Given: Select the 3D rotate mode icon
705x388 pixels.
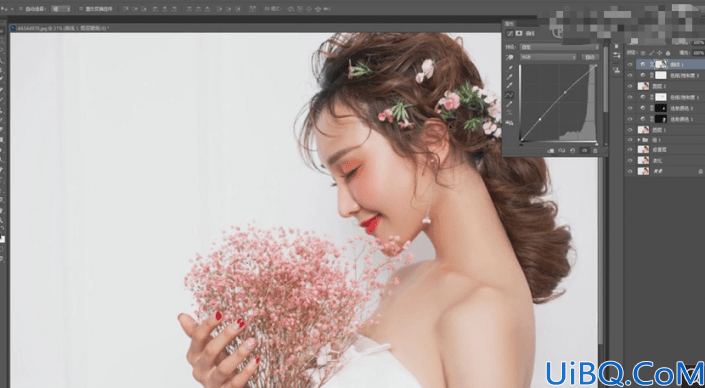Looking at the screenshot, I should (x=290, y=9).
